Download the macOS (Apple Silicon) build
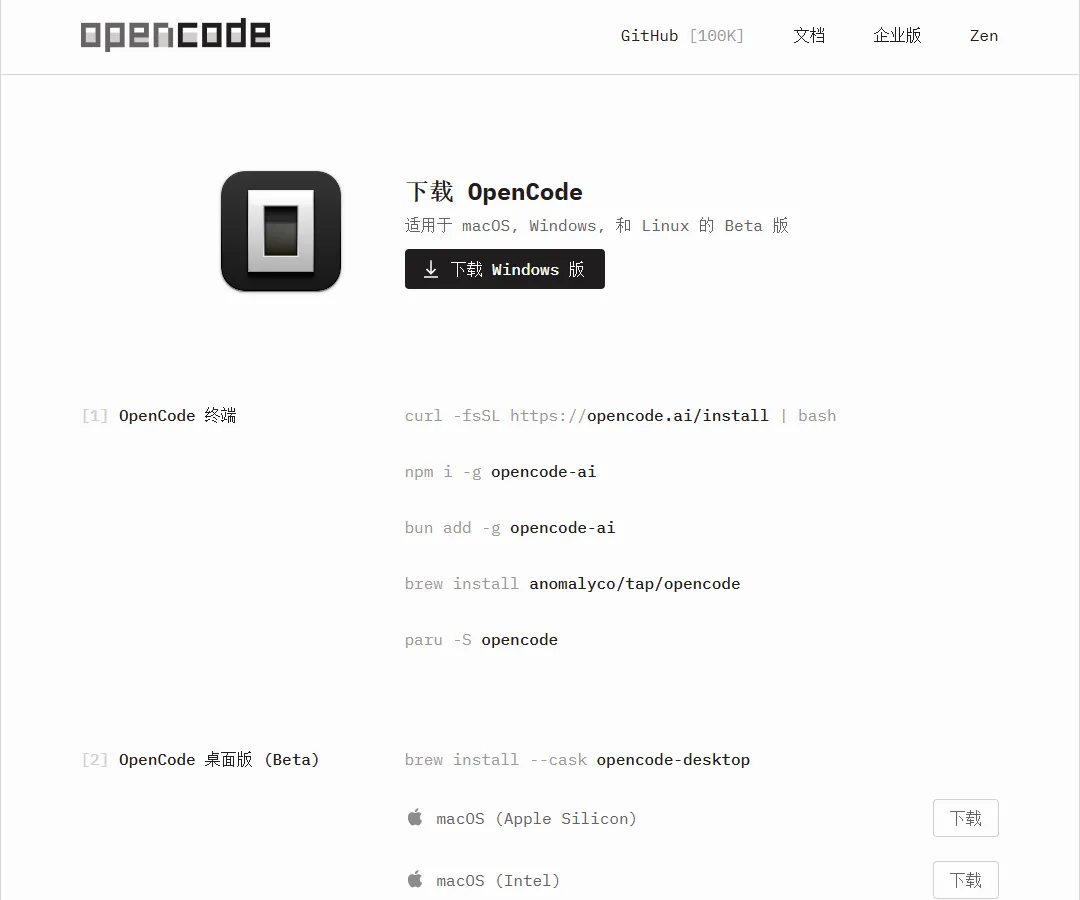This screenshot has height=900, width=1080. click(966, 818)
